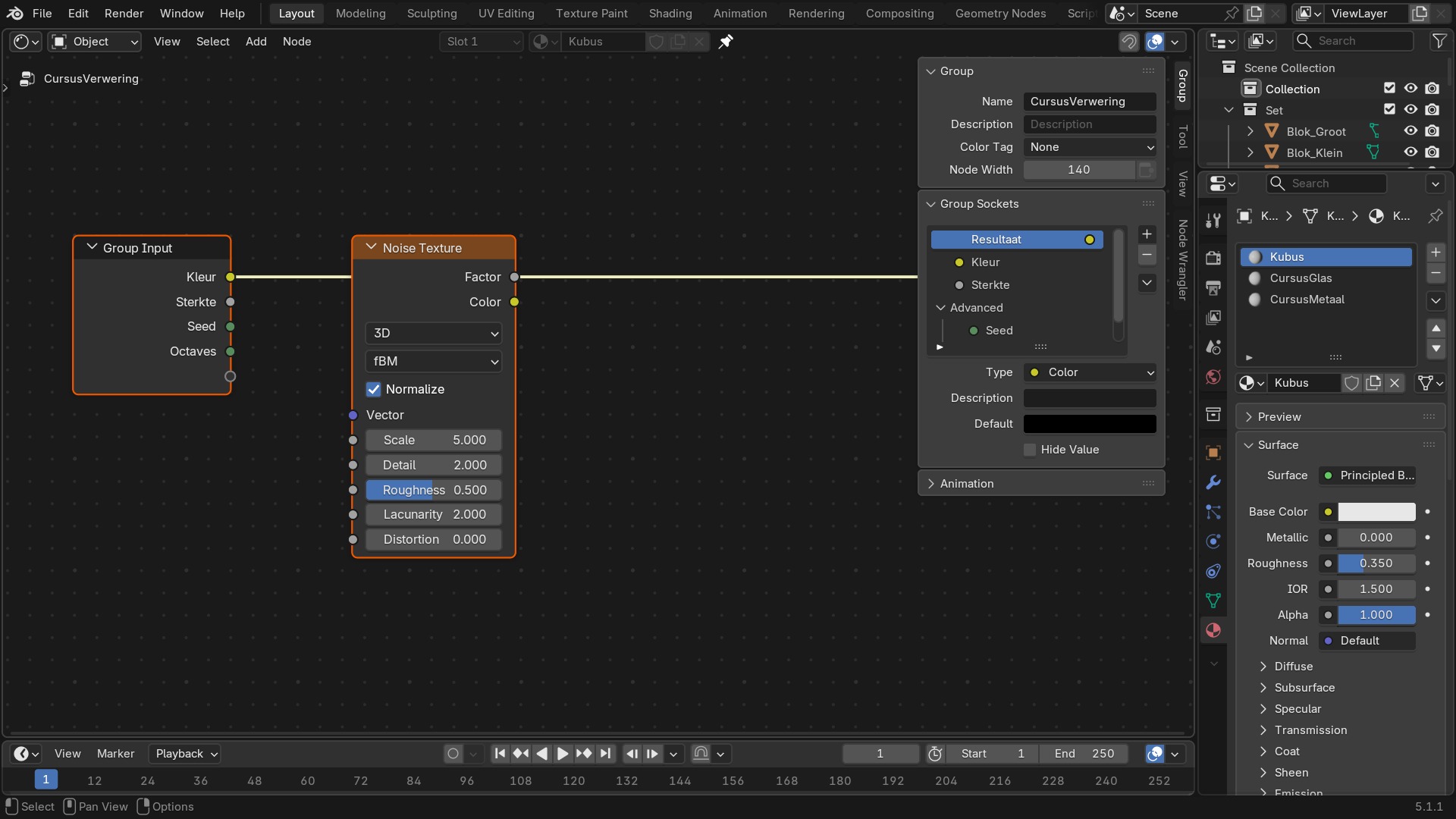Open the Color Tag None dropdown
Image resolution: width=1456 pixels, height=819 pixels.
1090,147
